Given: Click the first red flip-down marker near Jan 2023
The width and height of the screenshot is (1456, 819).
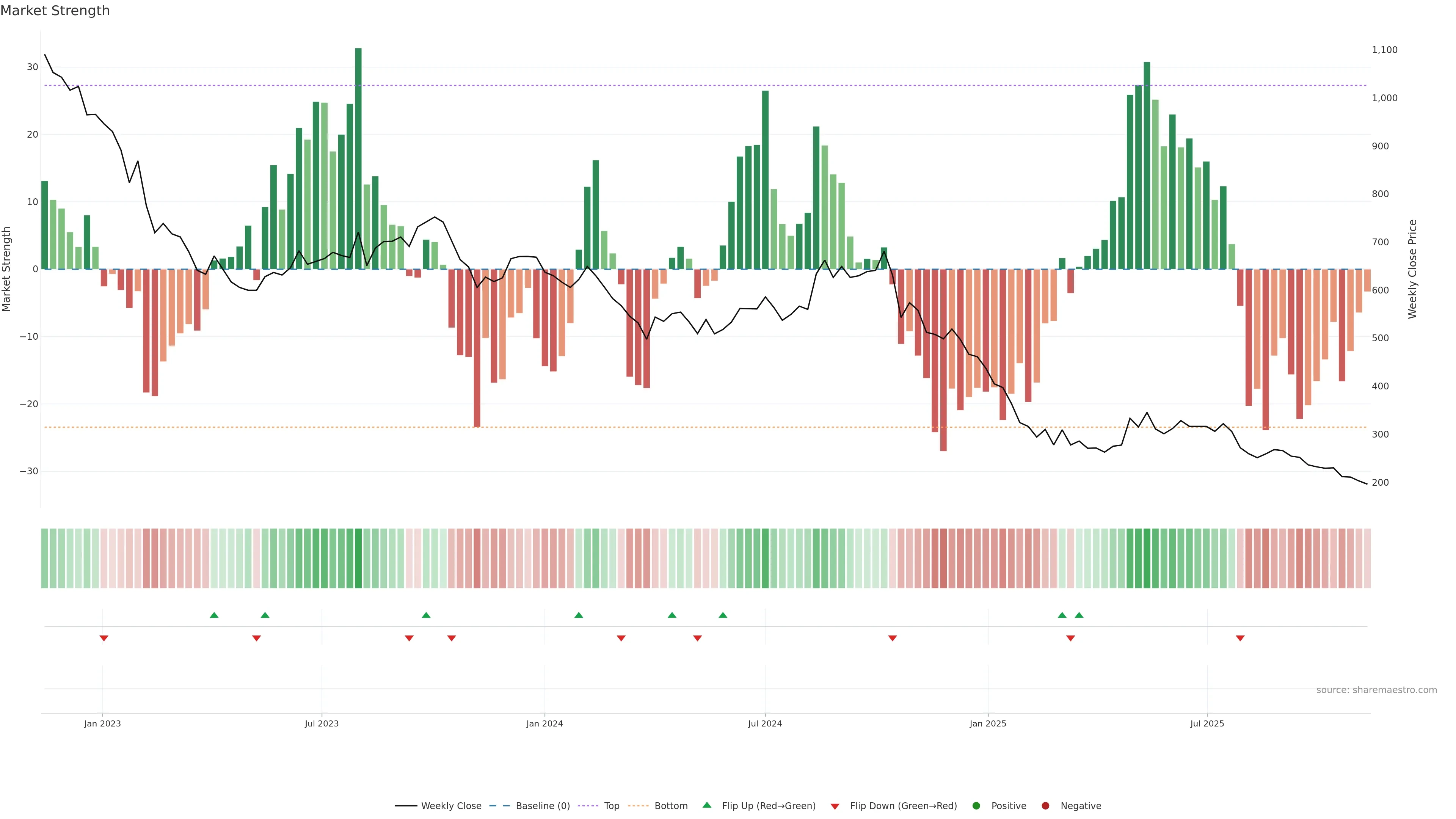Looking at the screenshot, I should click(x=104, y=638).
